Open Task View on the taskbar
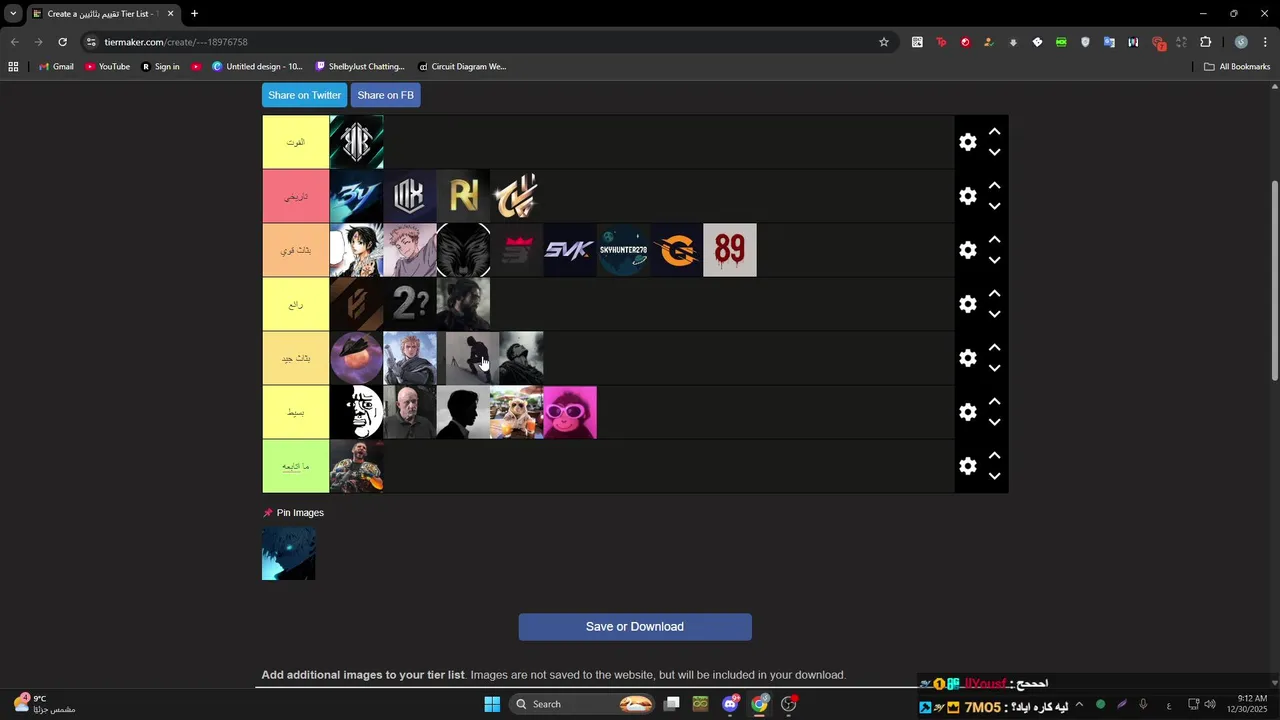 pyautogui.click(x=672, y=704)
